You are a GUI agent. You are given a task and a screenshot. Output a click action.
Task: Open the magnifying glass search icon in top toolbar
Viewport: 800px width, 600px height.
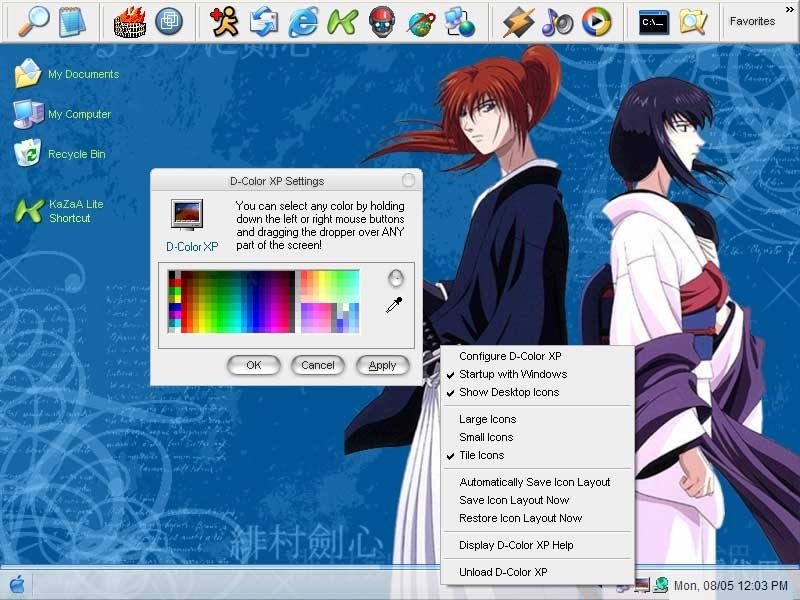click(x=33, y=21)
